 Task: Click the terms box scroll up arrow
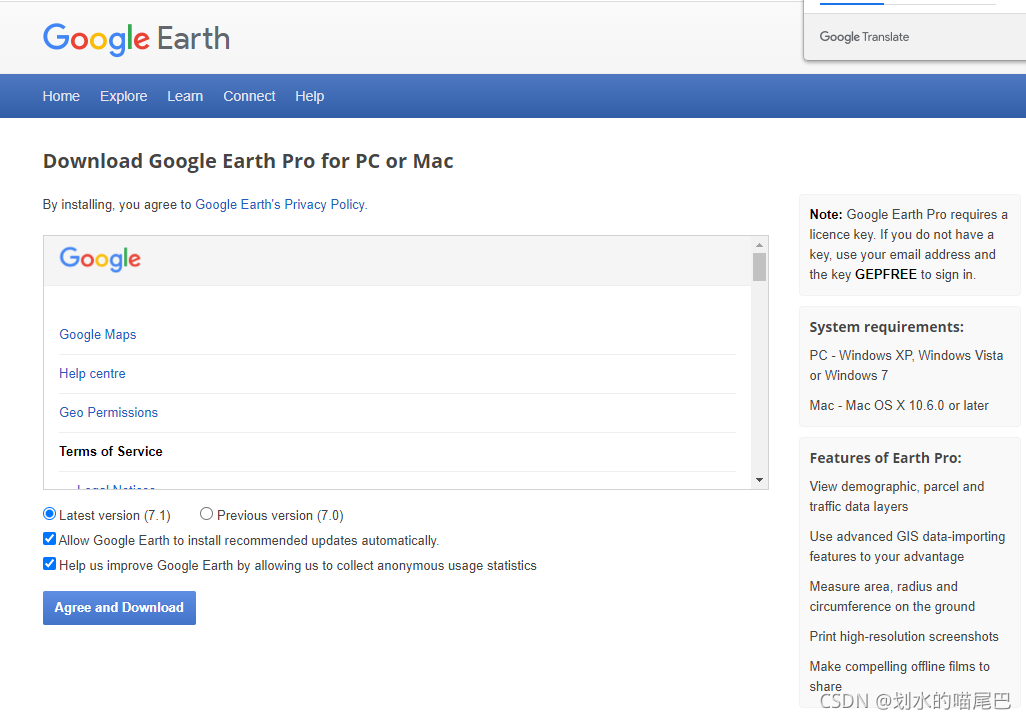point(759,245)
